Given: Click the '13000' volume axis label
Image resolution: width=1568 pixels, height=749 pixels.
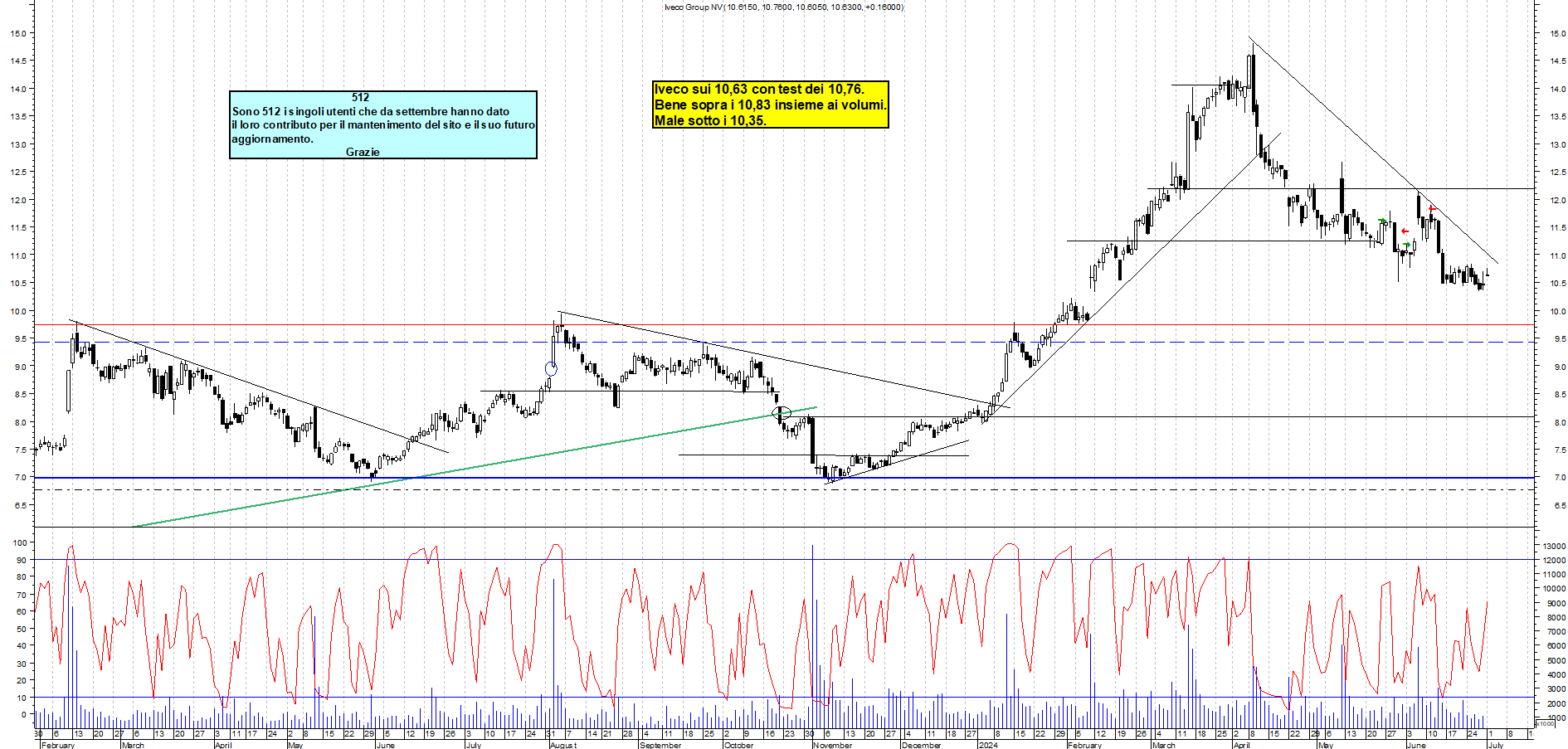Looking at the screenshot, I should (1554, 546).
